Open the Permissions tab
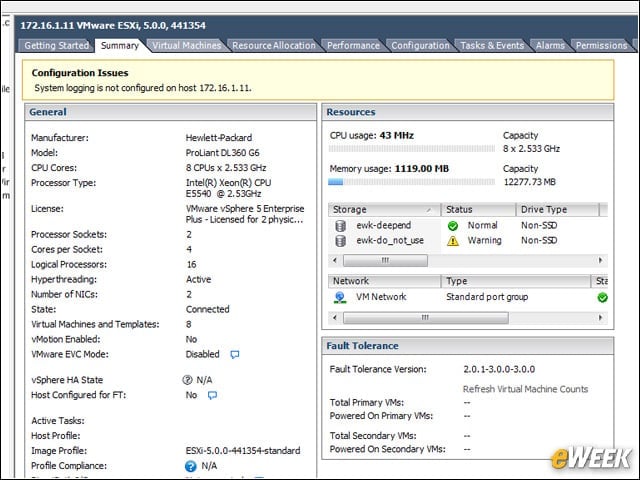This screenshot has width=640, height=480. (x=601, y=45)
